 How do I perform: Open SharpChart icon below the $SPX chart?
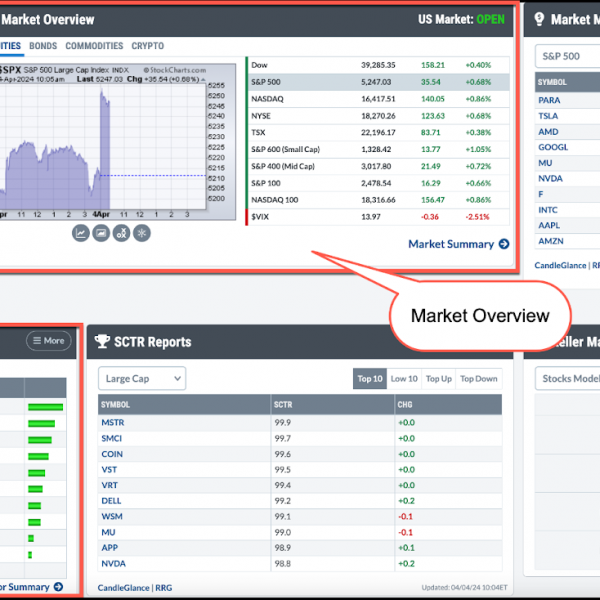pos(81,233)
